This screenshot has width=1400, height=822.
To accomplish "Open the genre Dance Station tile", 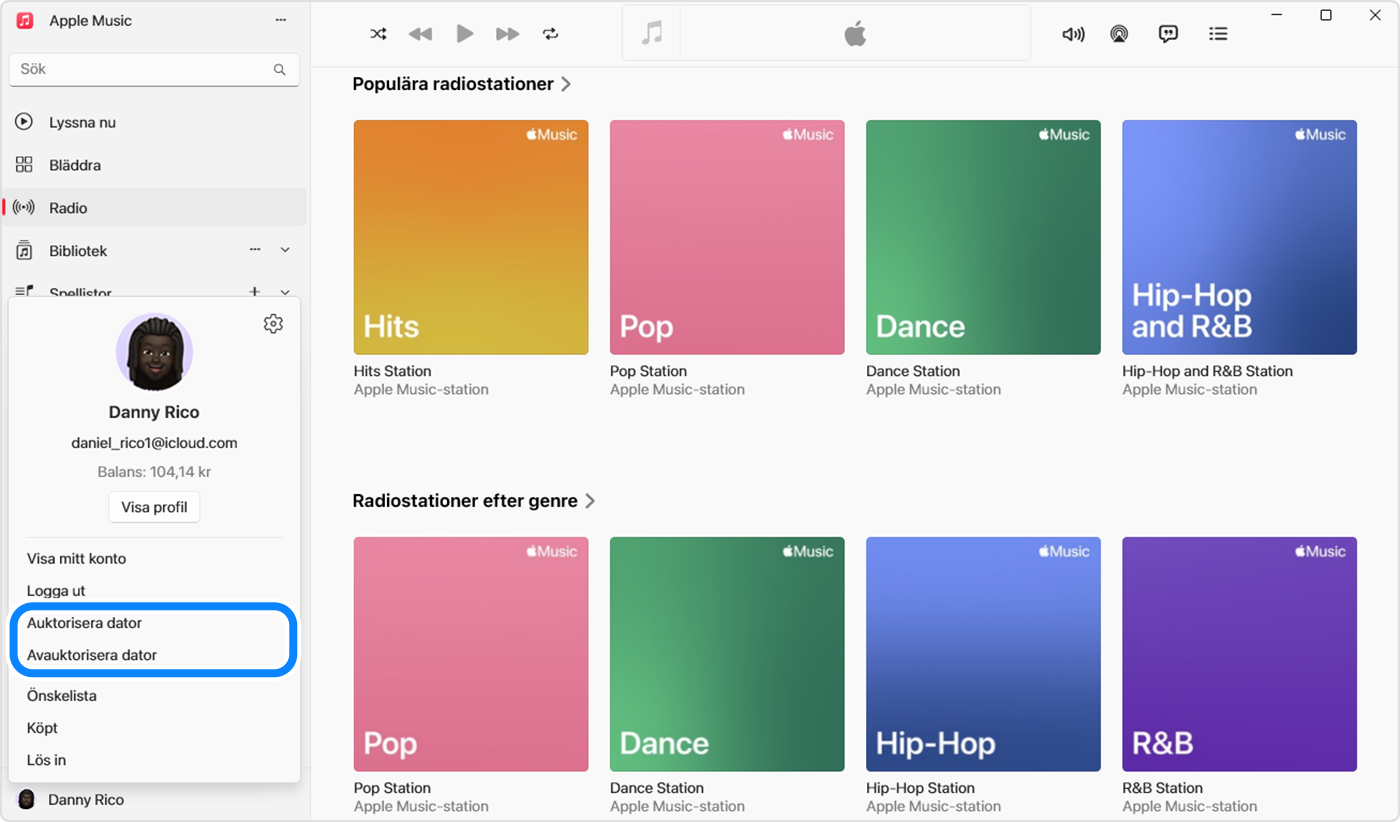I will pyautogui.click(x=727, y=654).
